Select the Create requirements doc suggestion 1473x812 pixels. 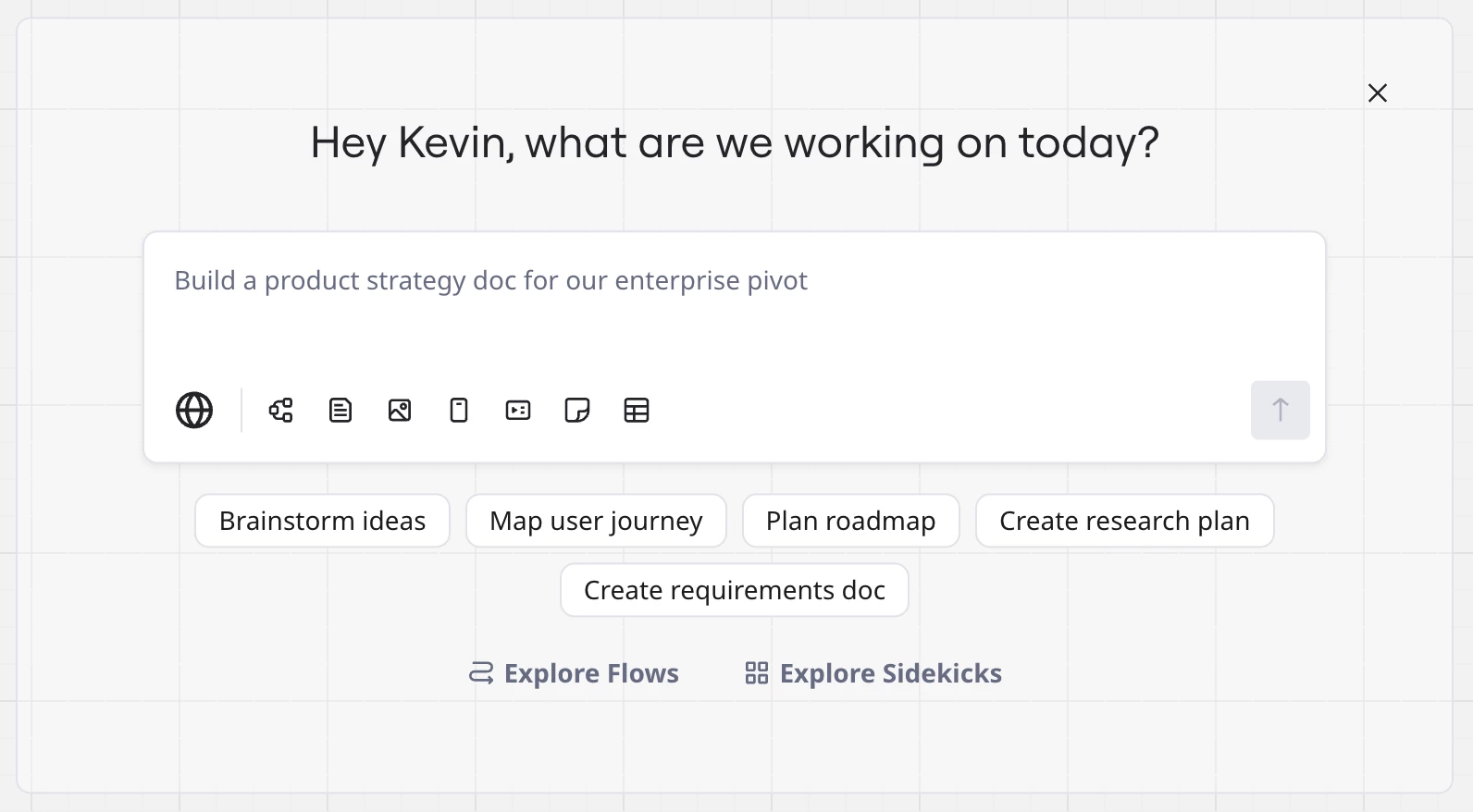point(734,590)
